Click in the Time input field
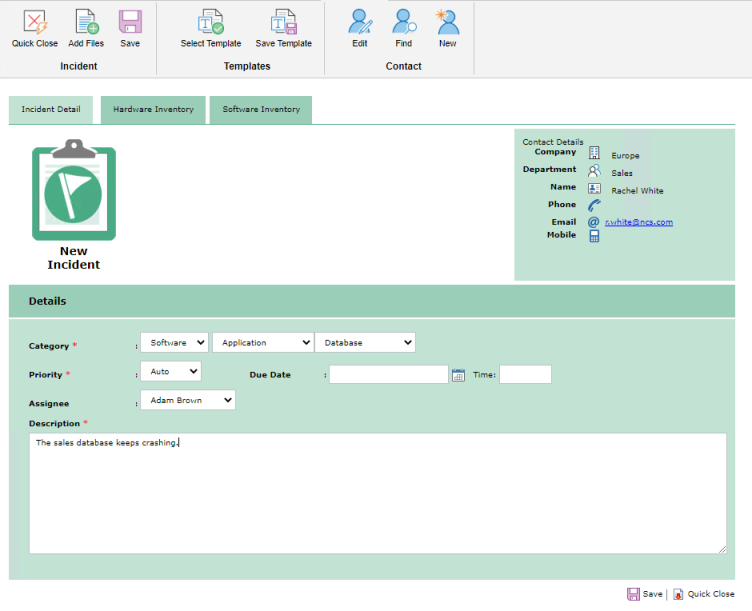This screenshot has width=752, height=611. (525, 375)
